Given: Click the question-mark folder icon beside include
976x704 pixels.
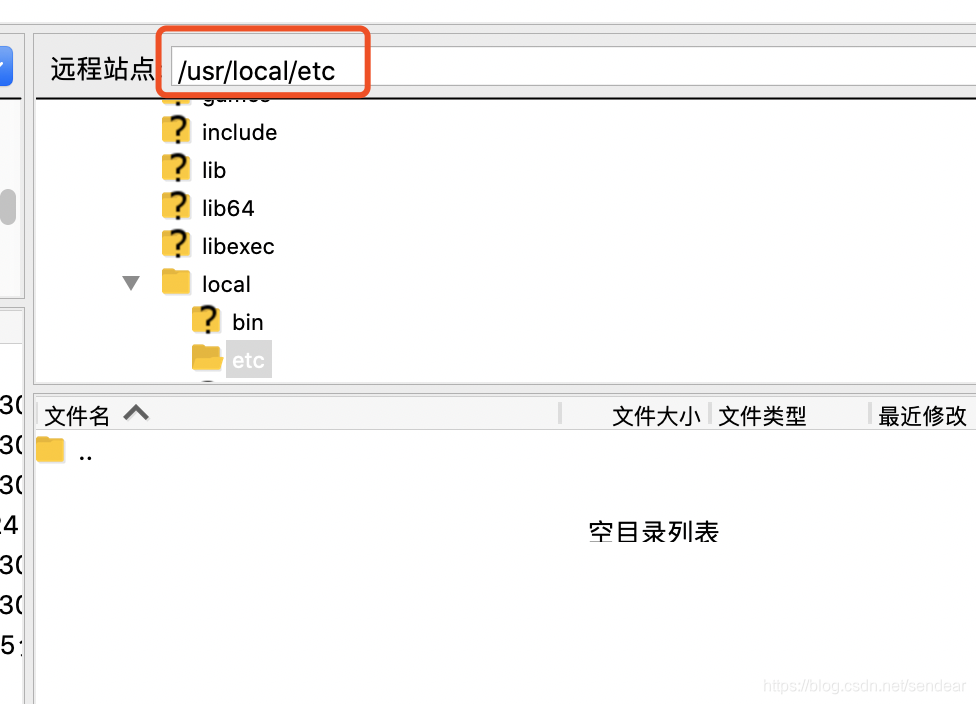Looking at the screenshot, I should [176, 131].
